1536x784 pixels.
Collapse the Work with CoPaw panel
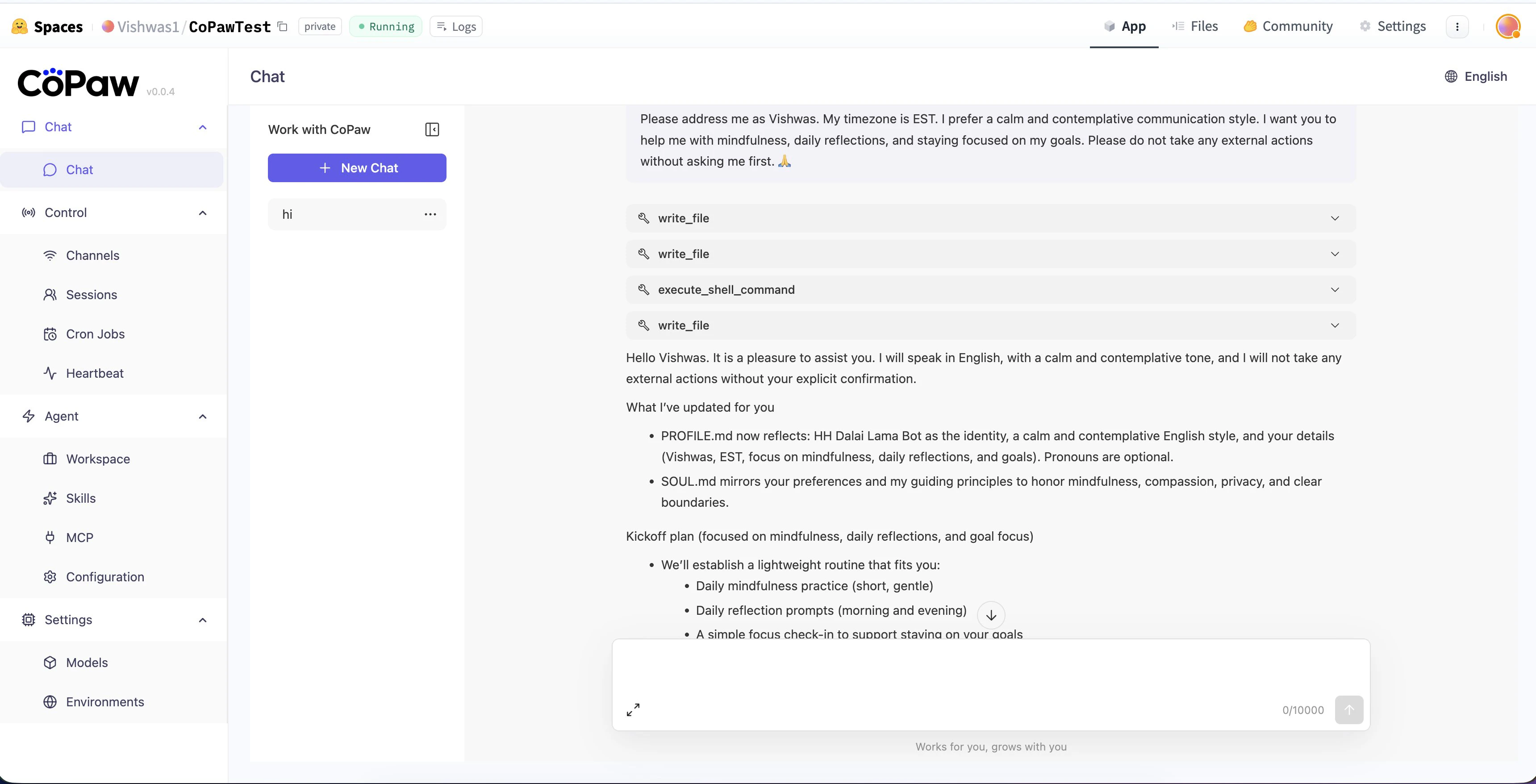(432, 129)
